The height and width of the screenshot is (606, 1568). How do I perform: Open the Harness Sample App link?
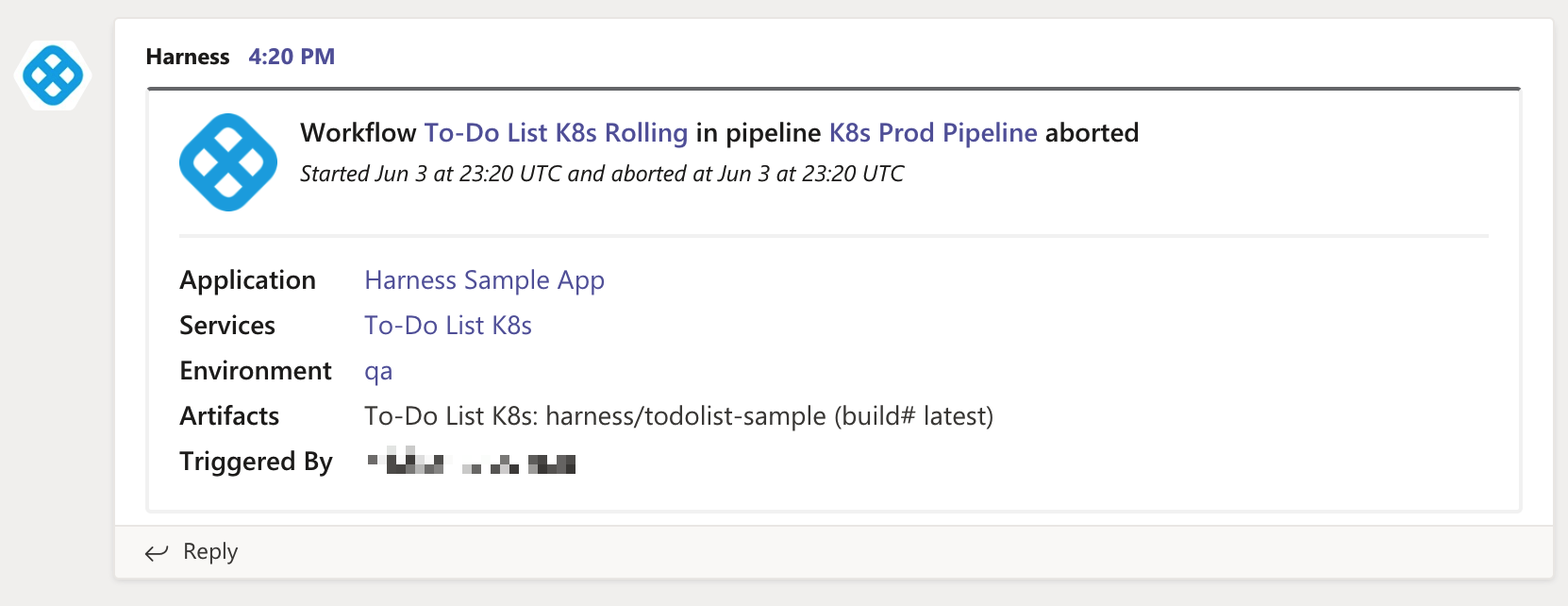485,280
